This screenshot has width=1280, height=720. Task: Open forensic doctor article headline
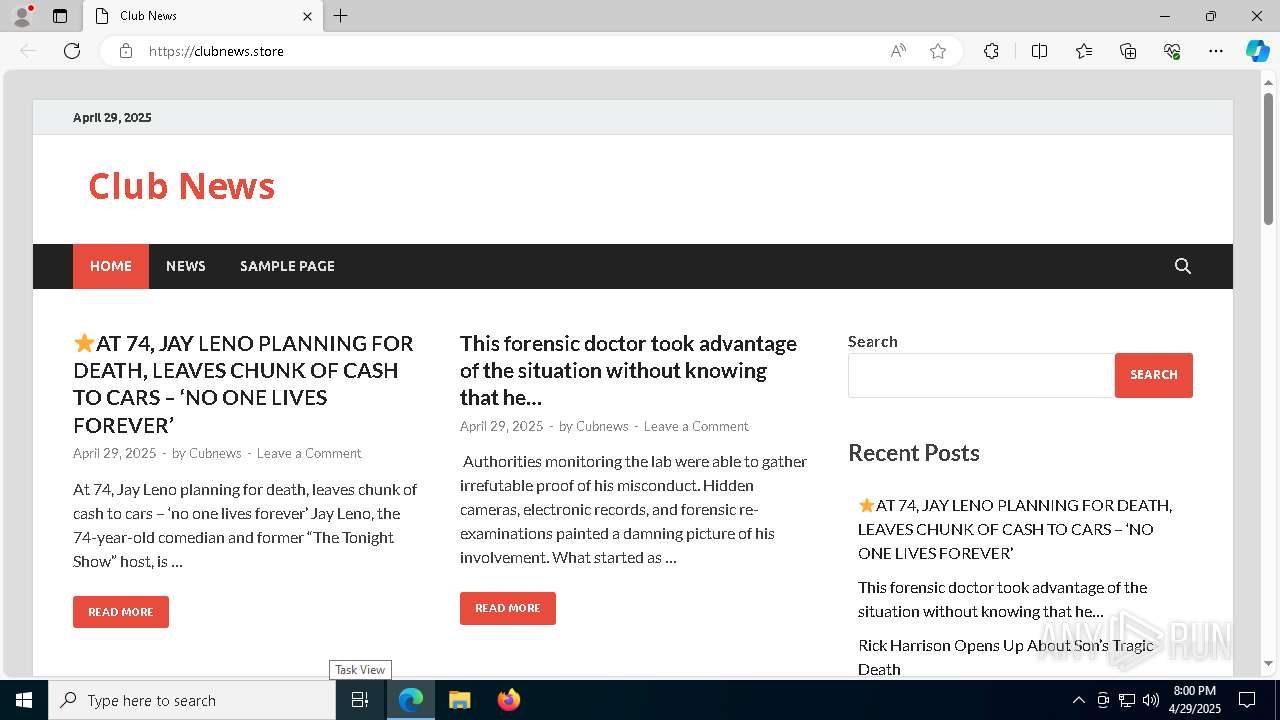pyautogui.click(x=628, y=370)
